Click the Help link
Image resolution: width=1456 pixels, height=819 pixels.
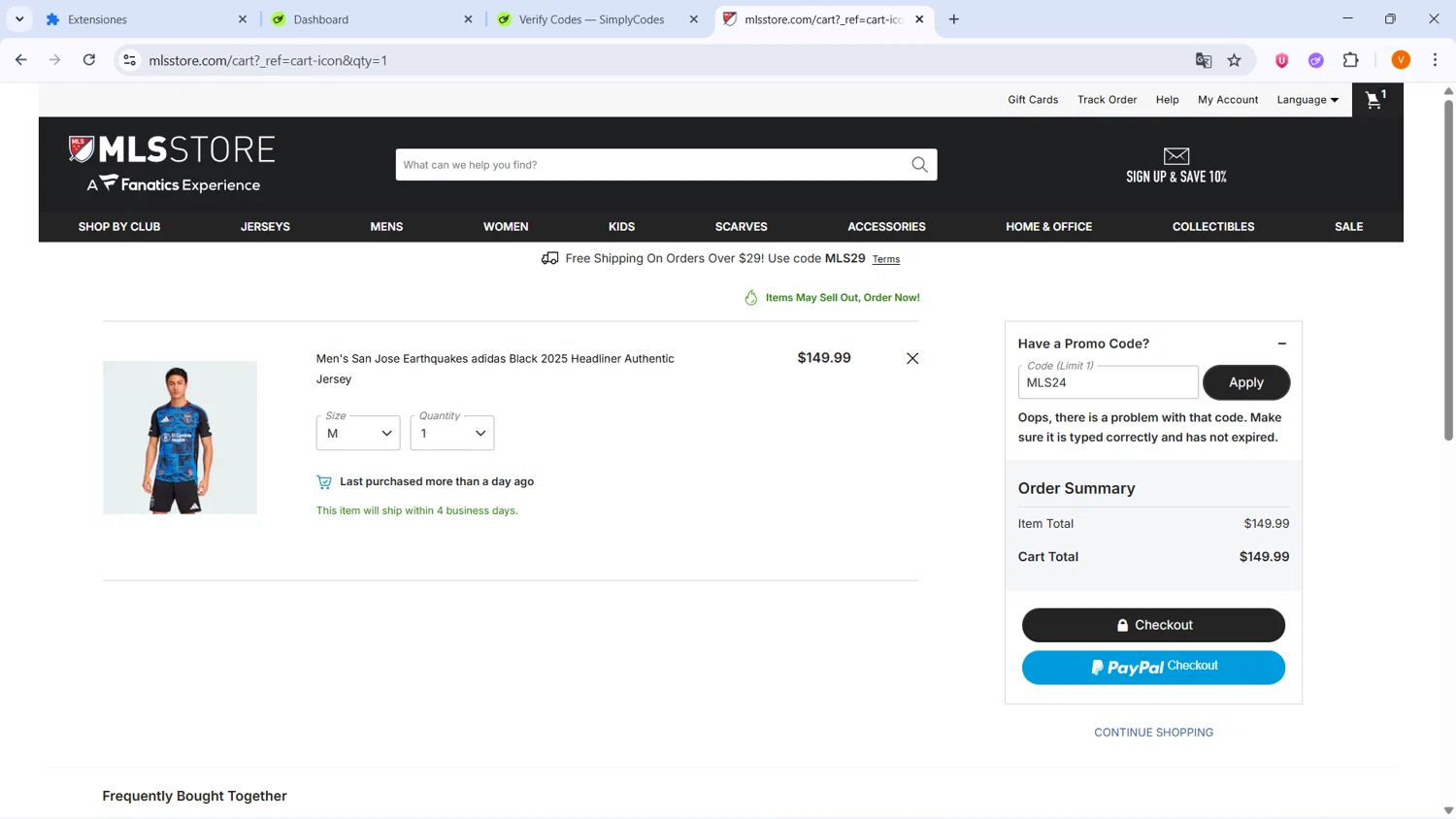(x=1167, y=100)
